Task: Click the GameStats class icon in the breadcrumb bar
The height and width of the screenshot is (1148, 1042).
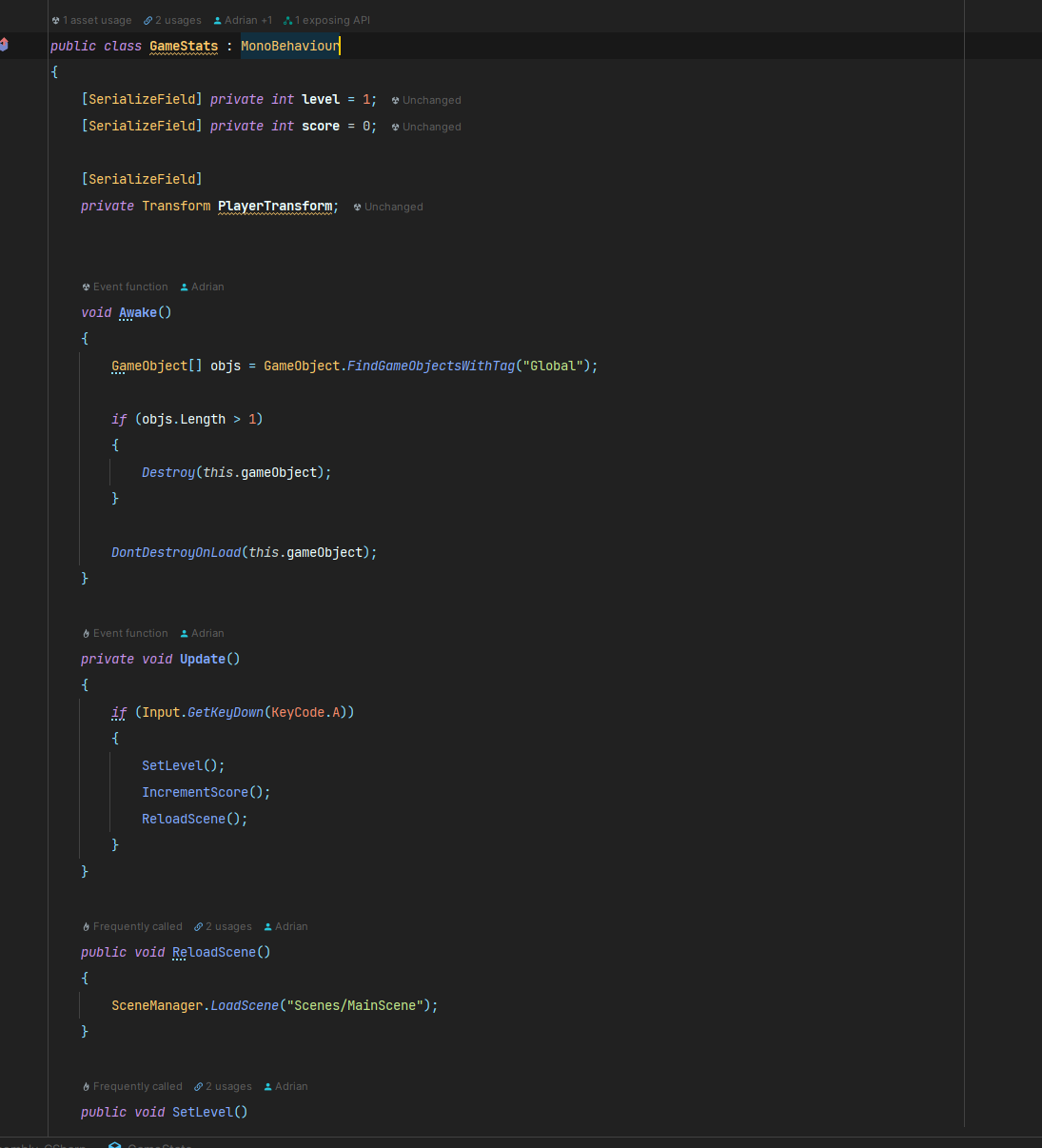Action: pyautogui.click(x=116, y=1144)
